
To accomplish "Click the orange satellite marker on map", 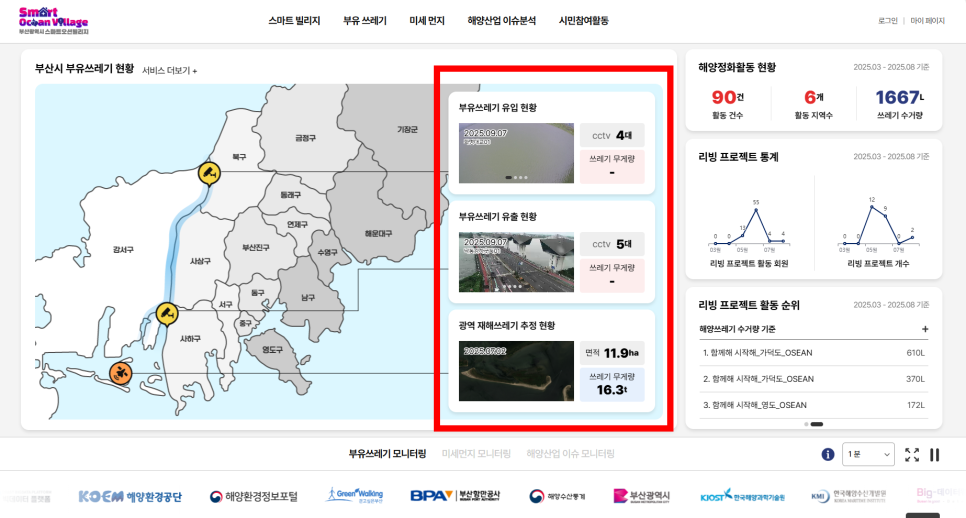I will click(121, 373).
